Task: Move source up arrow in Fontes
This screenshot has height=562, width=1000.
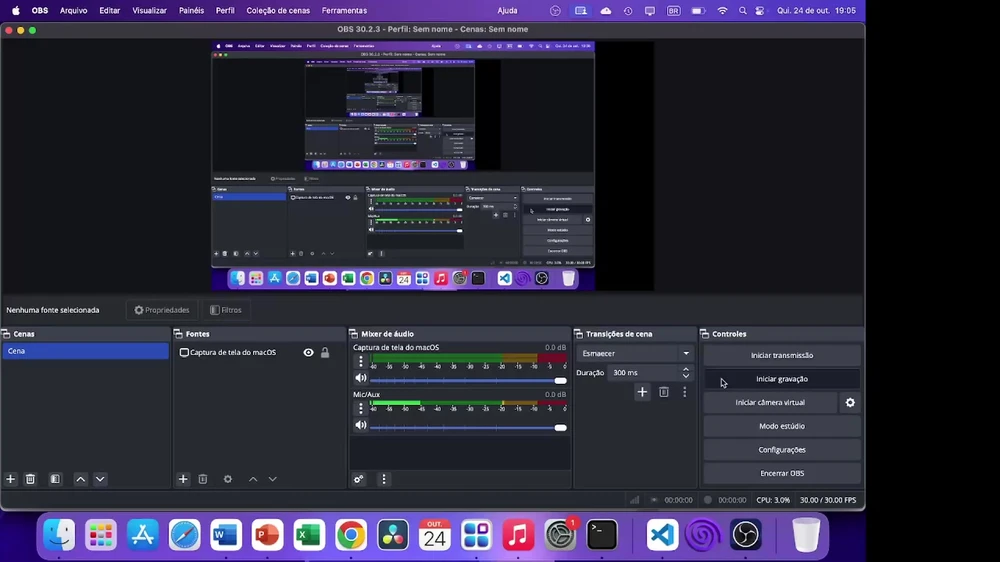Action: point(253,479)
